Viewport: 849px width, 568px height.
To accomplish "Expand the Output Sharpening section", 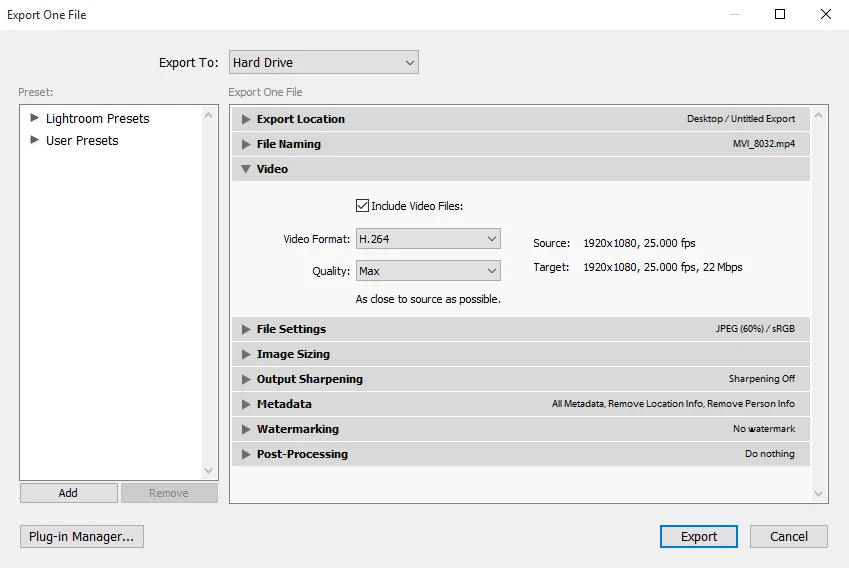I will point(246,379).
